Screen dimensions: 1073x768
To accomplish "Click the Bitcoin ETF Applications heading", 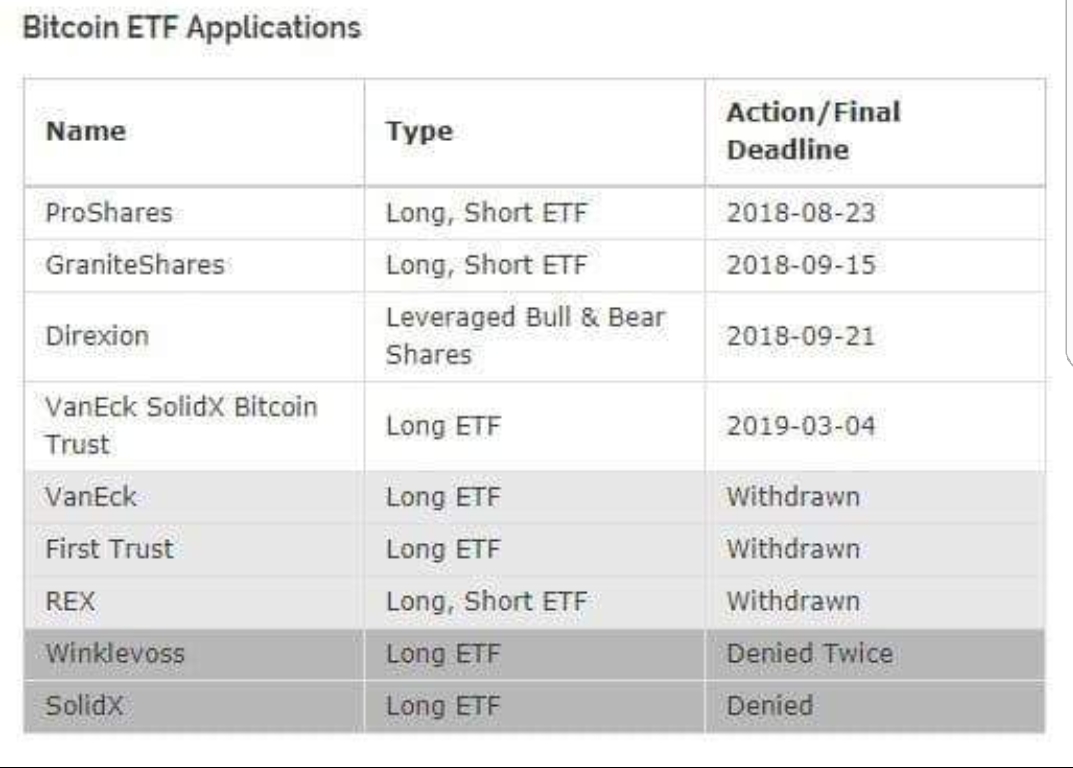I will tap(190, 27).
